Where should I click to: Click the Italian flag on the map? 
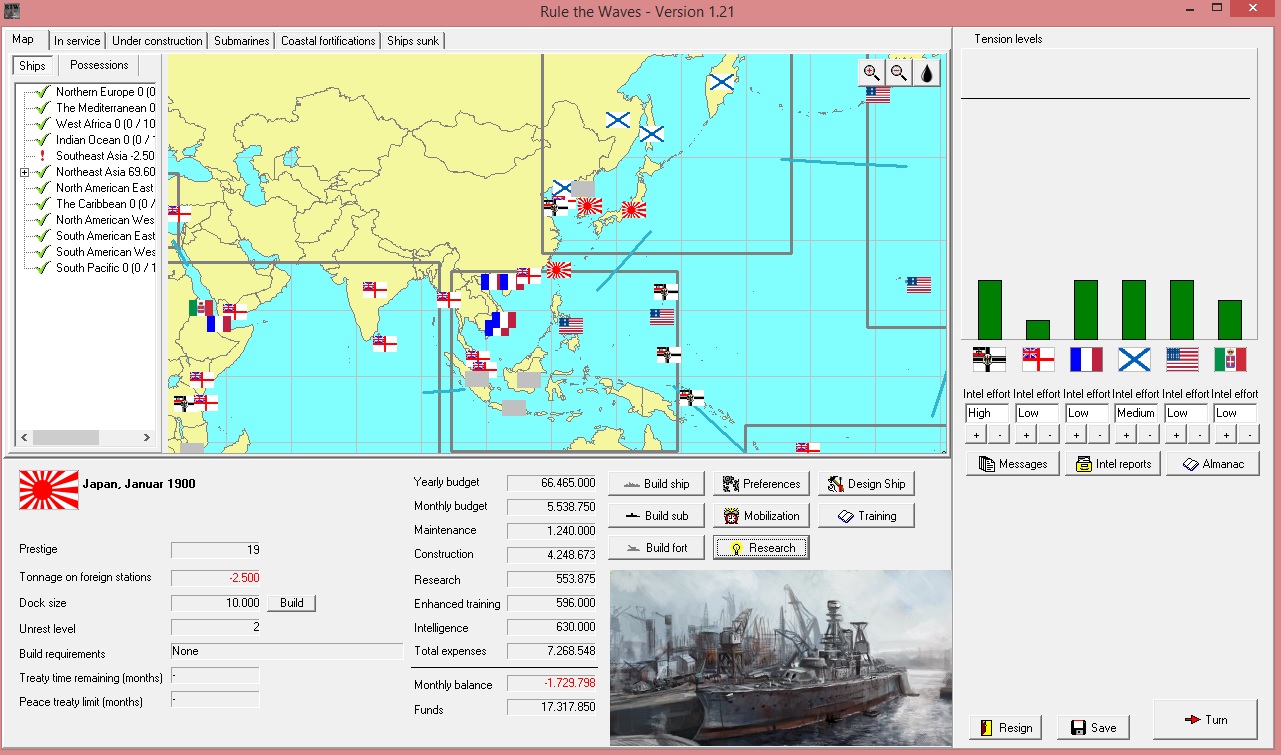click(200, 307)
